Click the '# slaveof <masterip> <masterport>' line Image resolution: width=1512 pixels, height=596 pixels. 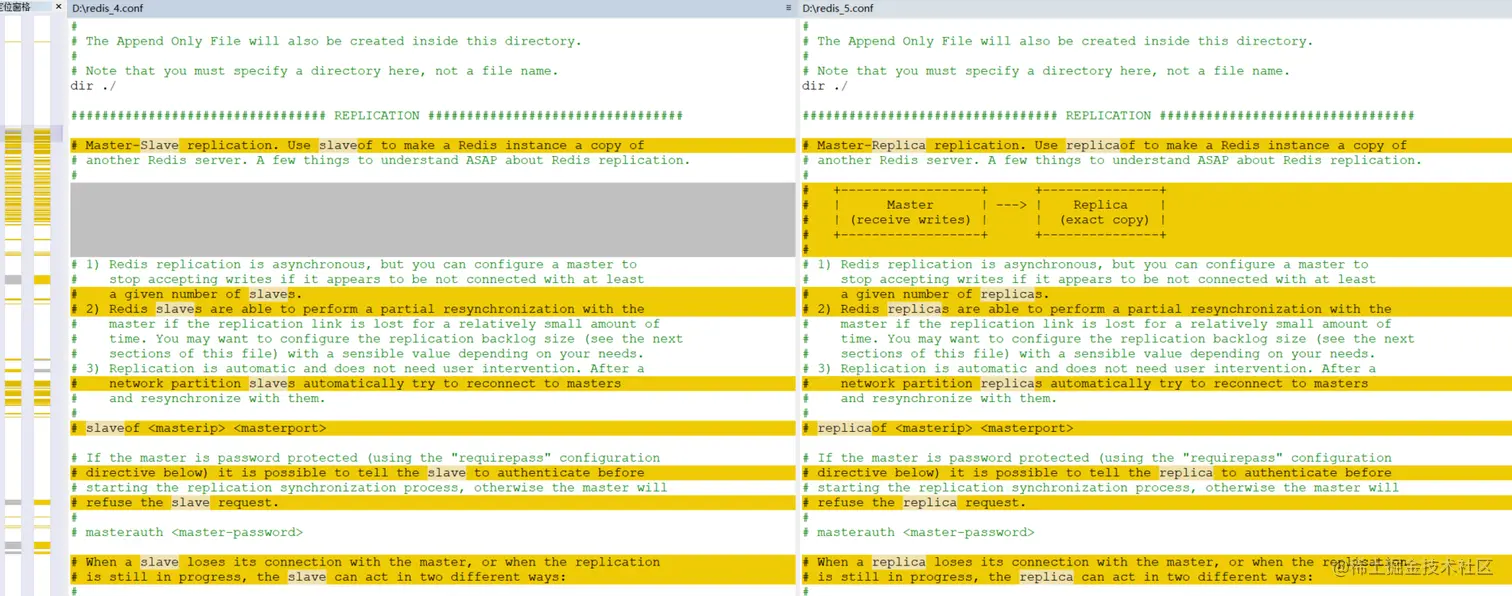pyautogui.click(x=432, y=428)
